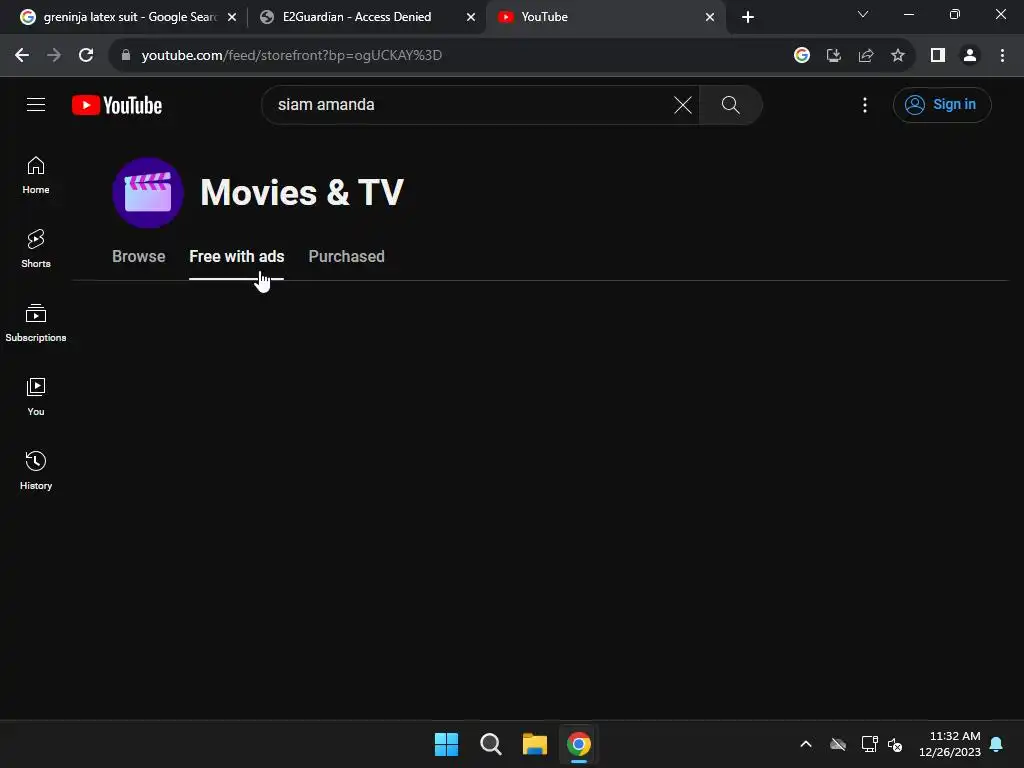Image resolution: width=1024 pixels, height=768 pixels.
Task: Clear the search text with the X icon
Action: pos(682,104)
